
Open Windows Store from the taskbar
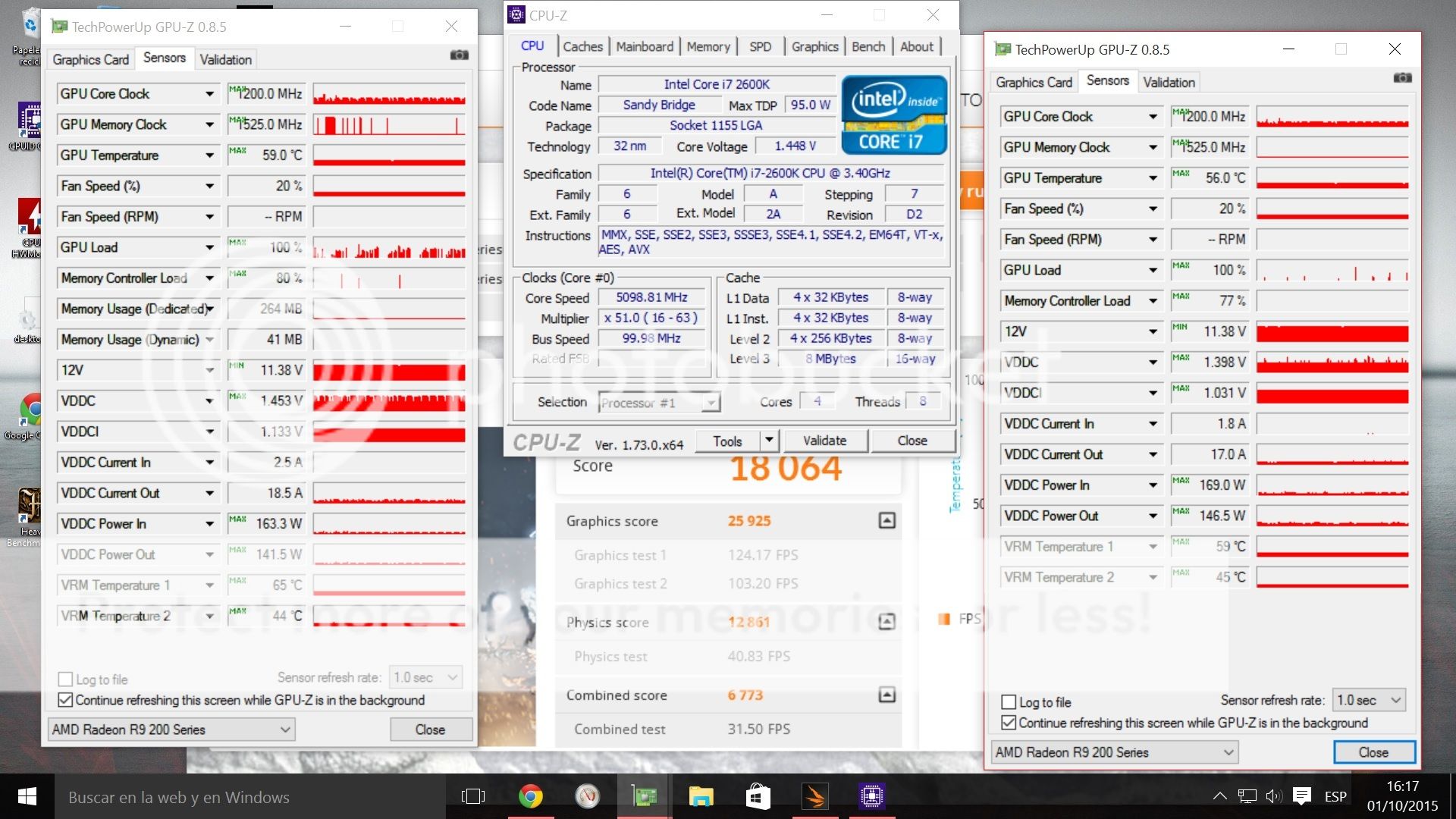point(758,796)
